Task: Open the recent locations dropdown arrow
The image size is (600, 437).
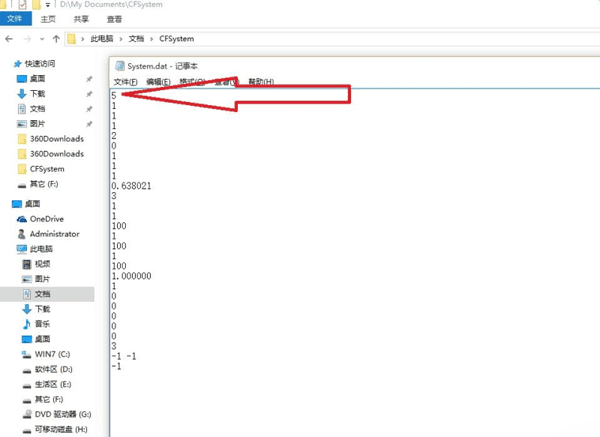Action: [42, 39]
